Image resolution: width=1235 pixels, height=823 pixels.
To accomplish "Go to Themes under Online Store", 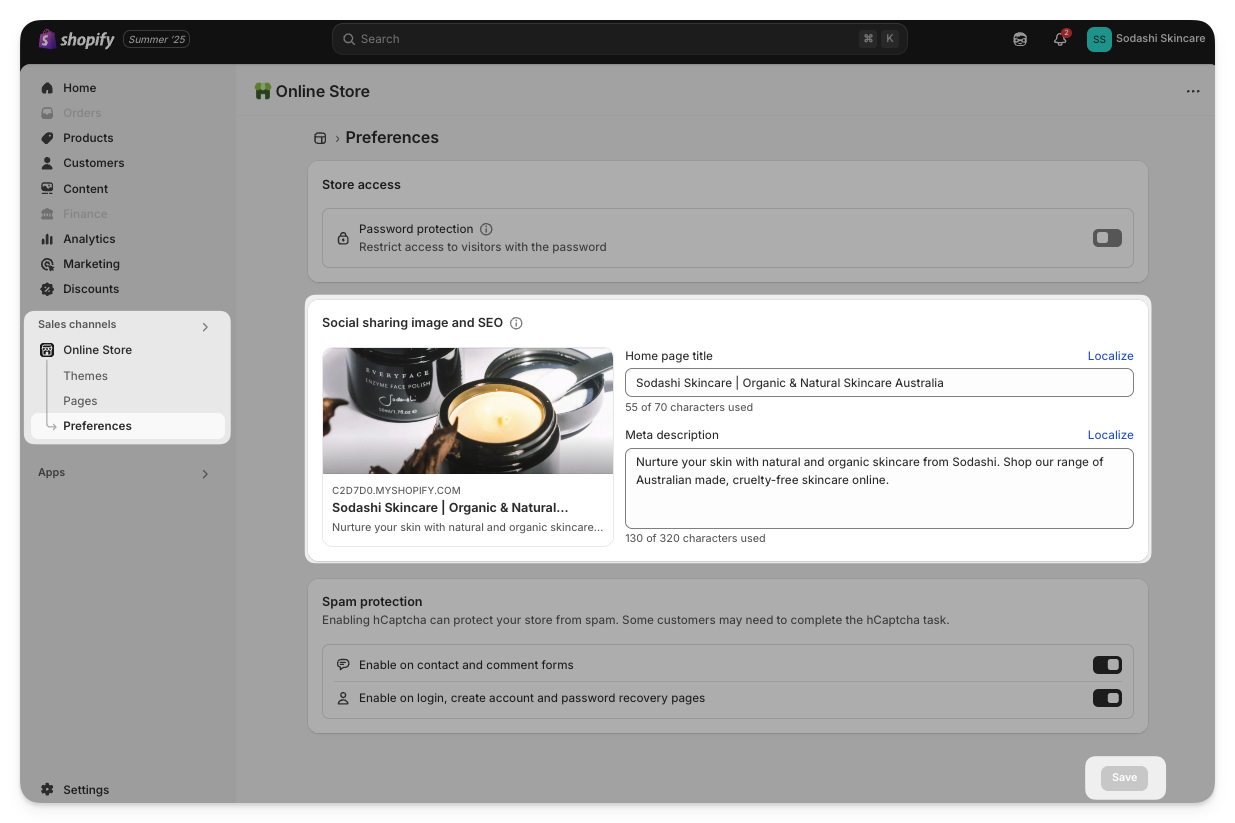I will (85, 376).
